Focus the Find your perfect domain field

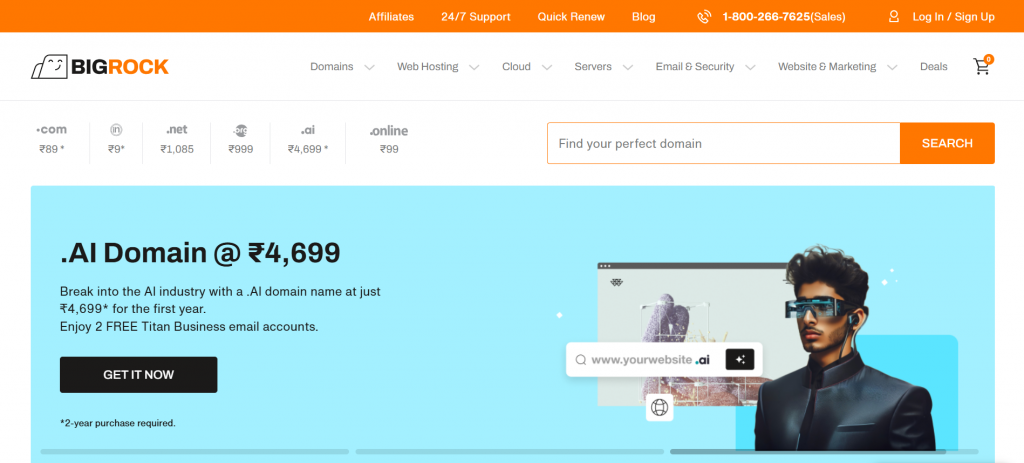pyautogui.click(x=723, y=143)
